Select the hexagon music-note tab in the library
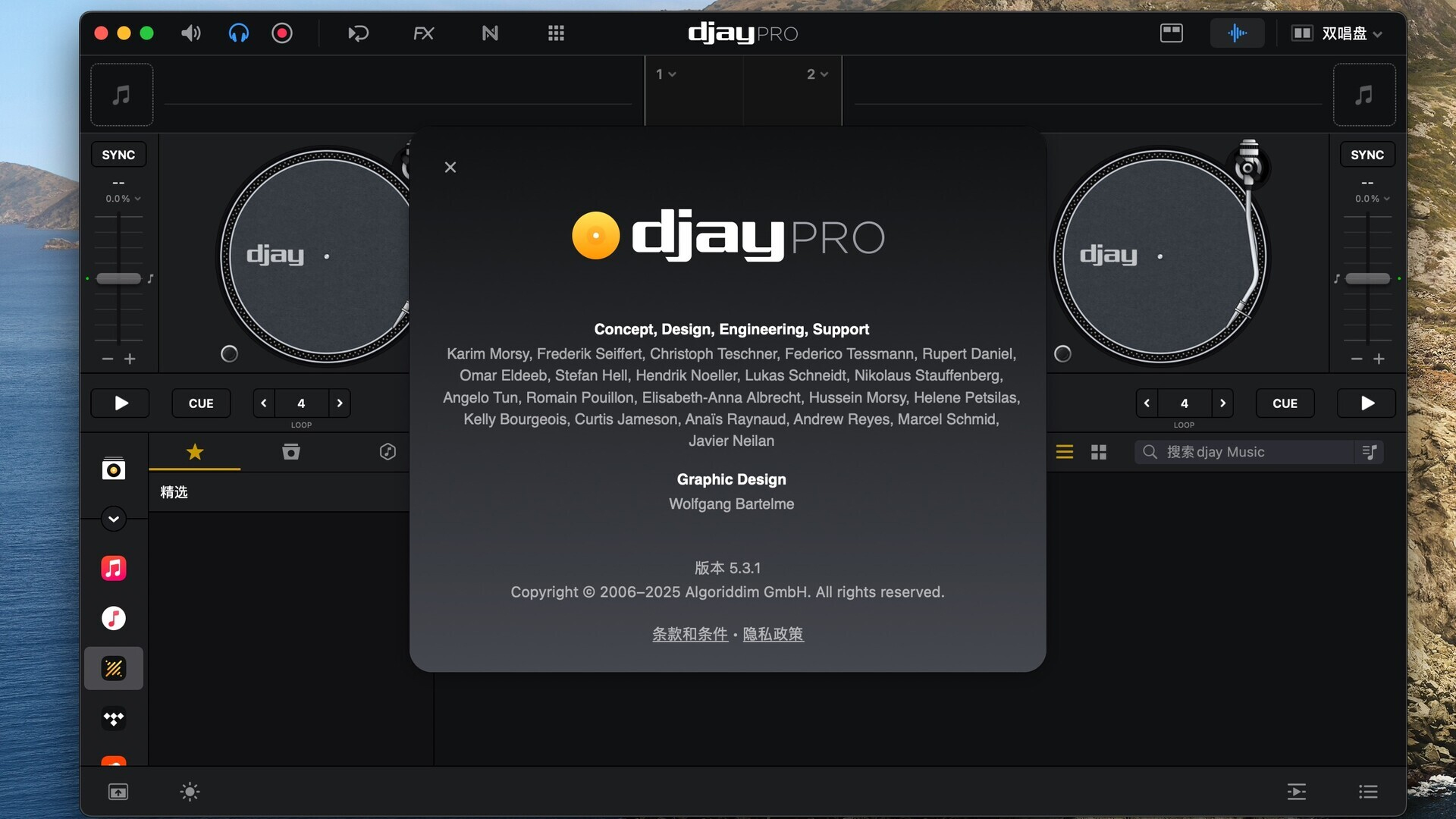The width and height of the screenshot is (1456, 819). (388, 452)
